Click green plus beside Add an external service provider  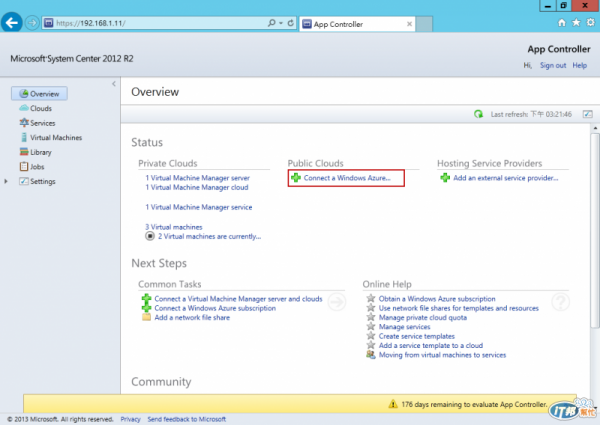[445, 177]
